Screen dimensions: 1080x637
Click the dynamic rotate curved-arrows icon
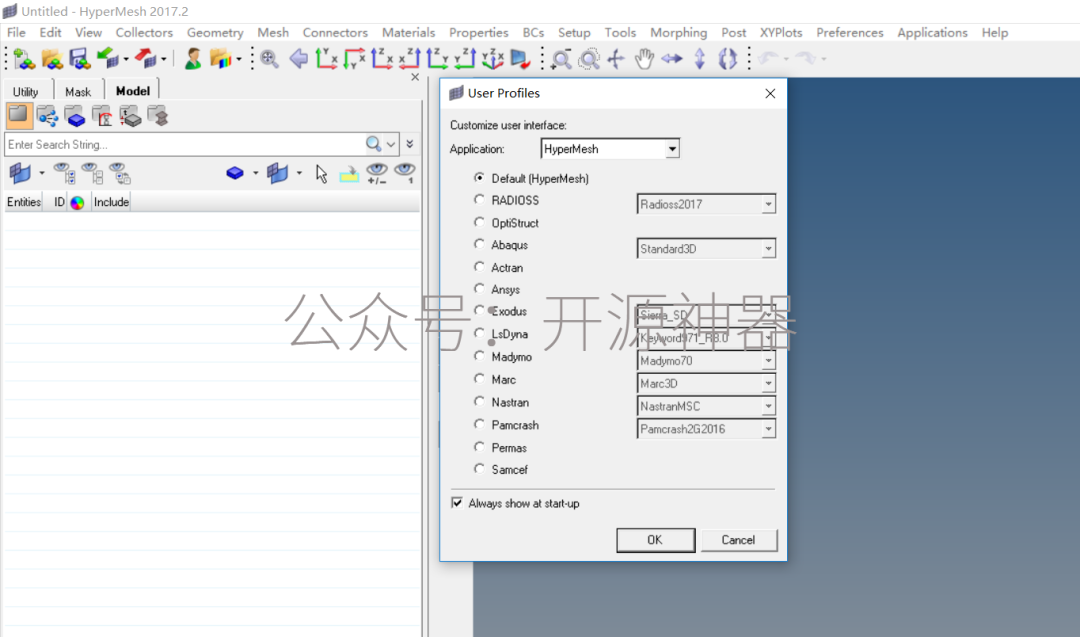727,59
